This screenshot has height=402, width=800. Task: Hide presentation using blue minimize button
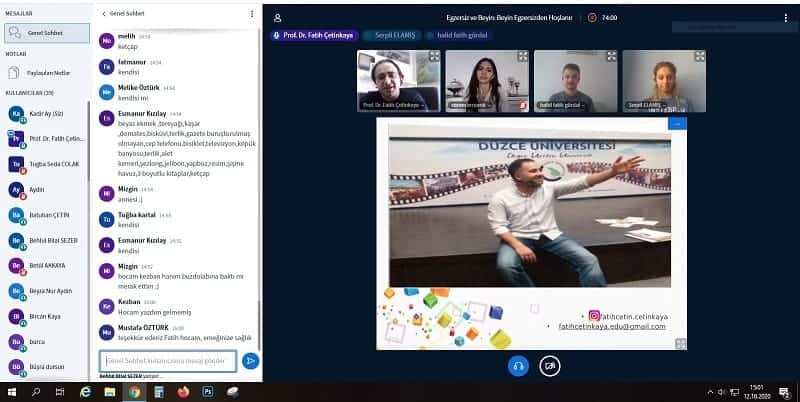click(679, 124)
